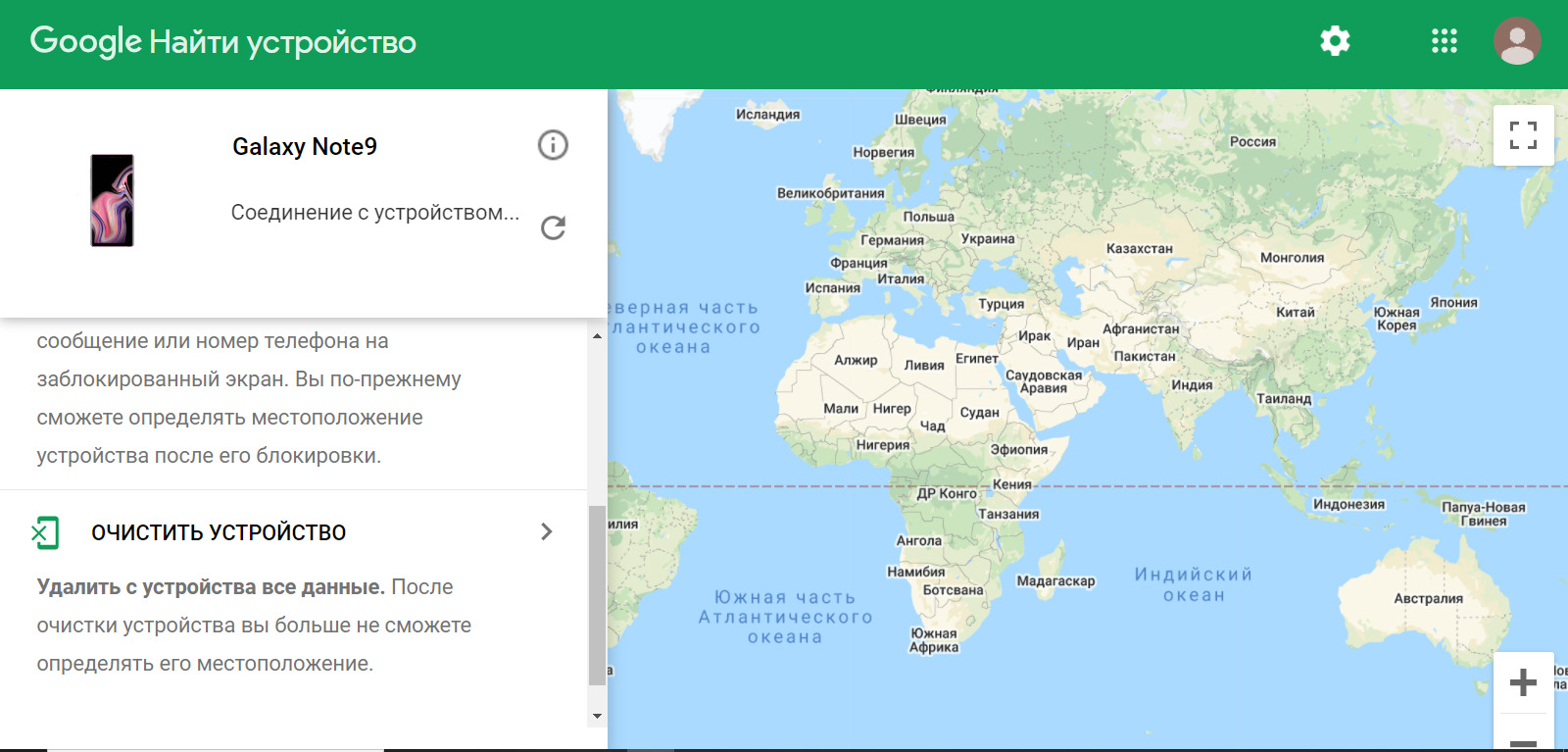Click the Россия label on map
This screenshot has width=1568, height=752.
click(1253, 142)
